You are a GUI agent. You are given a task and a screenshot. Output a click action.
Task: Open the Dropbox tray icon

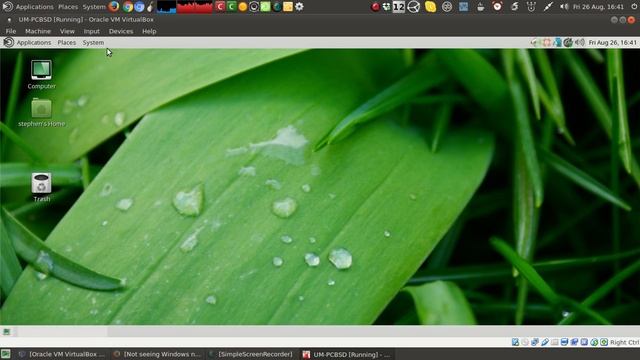tap(386, 7)
